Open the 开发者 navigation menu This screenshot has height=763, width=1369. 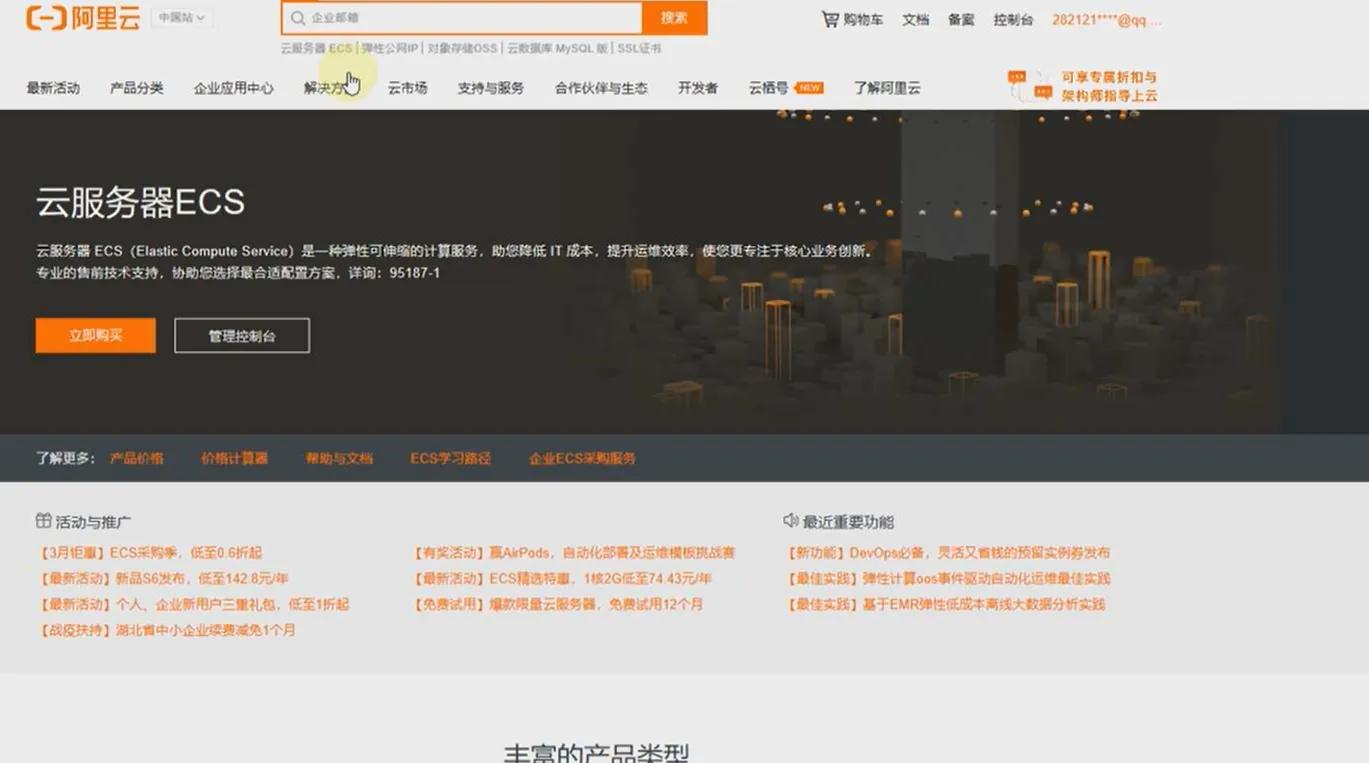698,88
